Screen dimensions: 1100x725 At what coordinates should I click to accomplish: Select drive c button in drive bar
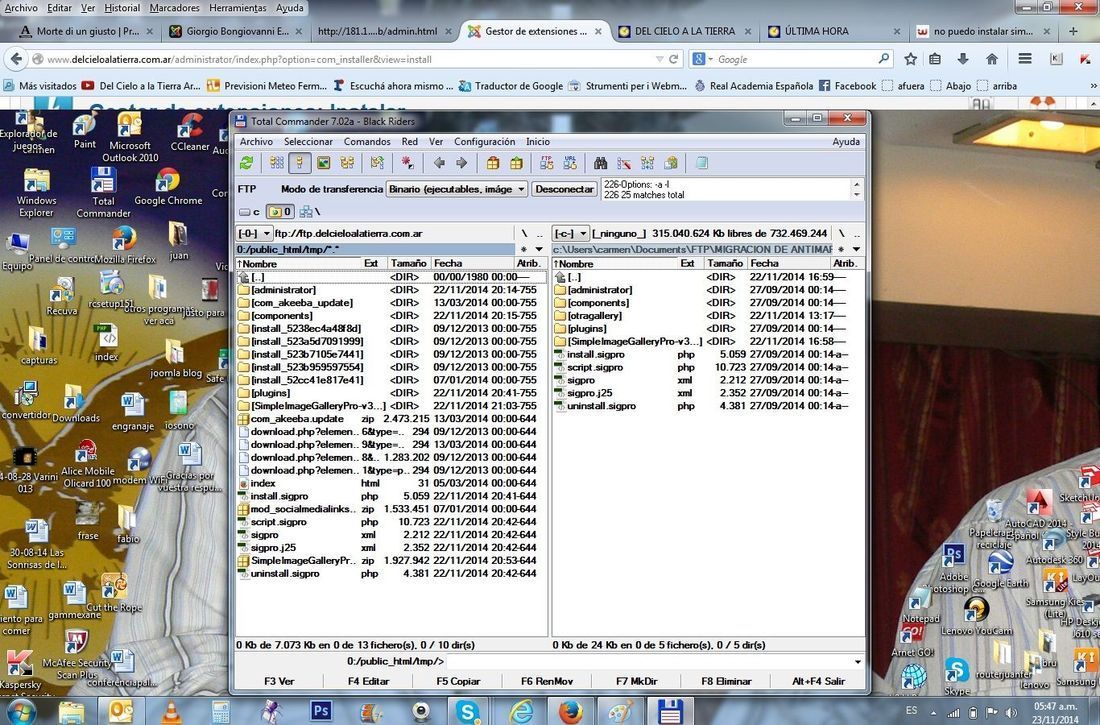pos(249,211)
